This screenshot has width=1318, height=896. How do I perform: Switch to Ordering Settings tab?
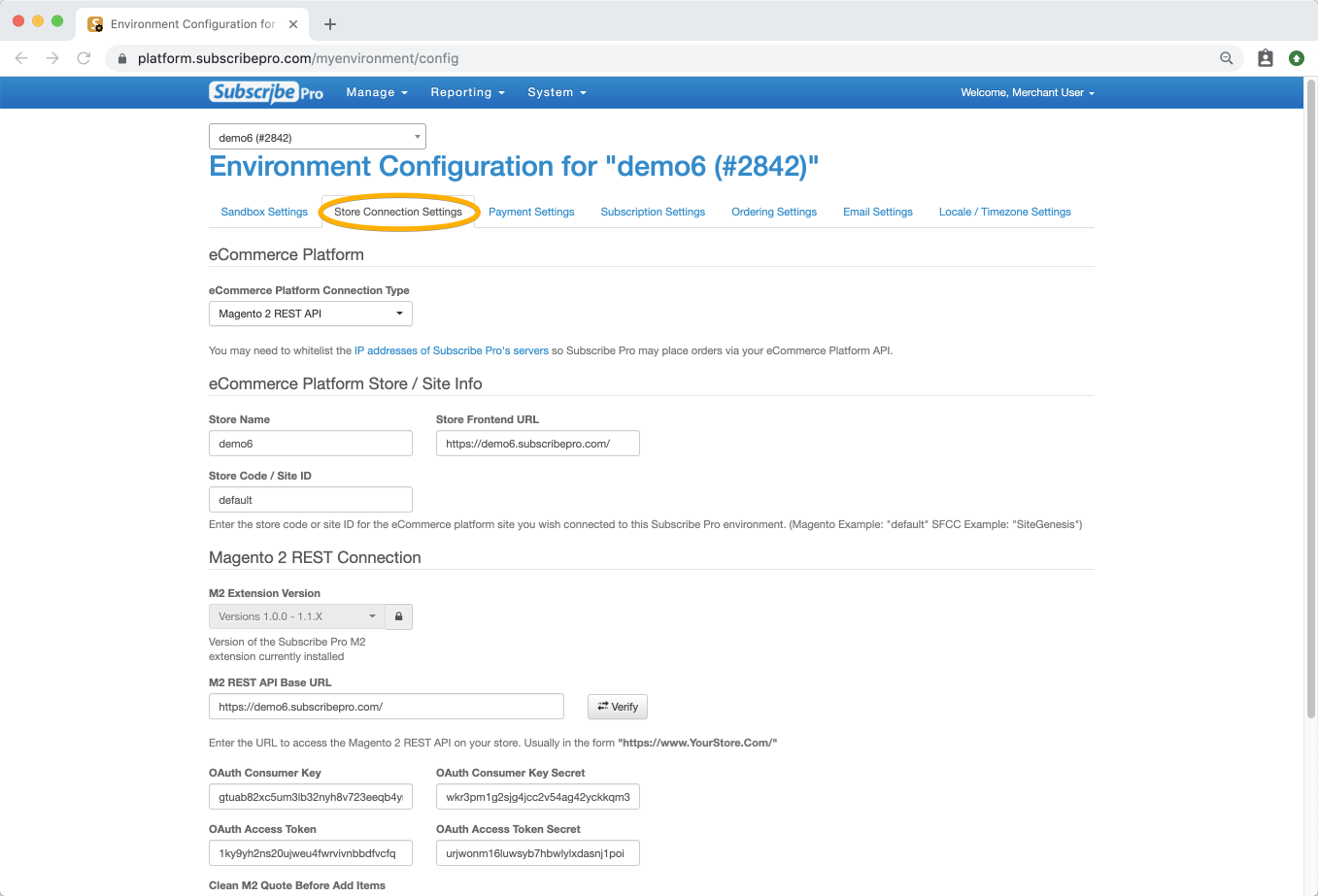pyautogui.click(x=774, y=212)
